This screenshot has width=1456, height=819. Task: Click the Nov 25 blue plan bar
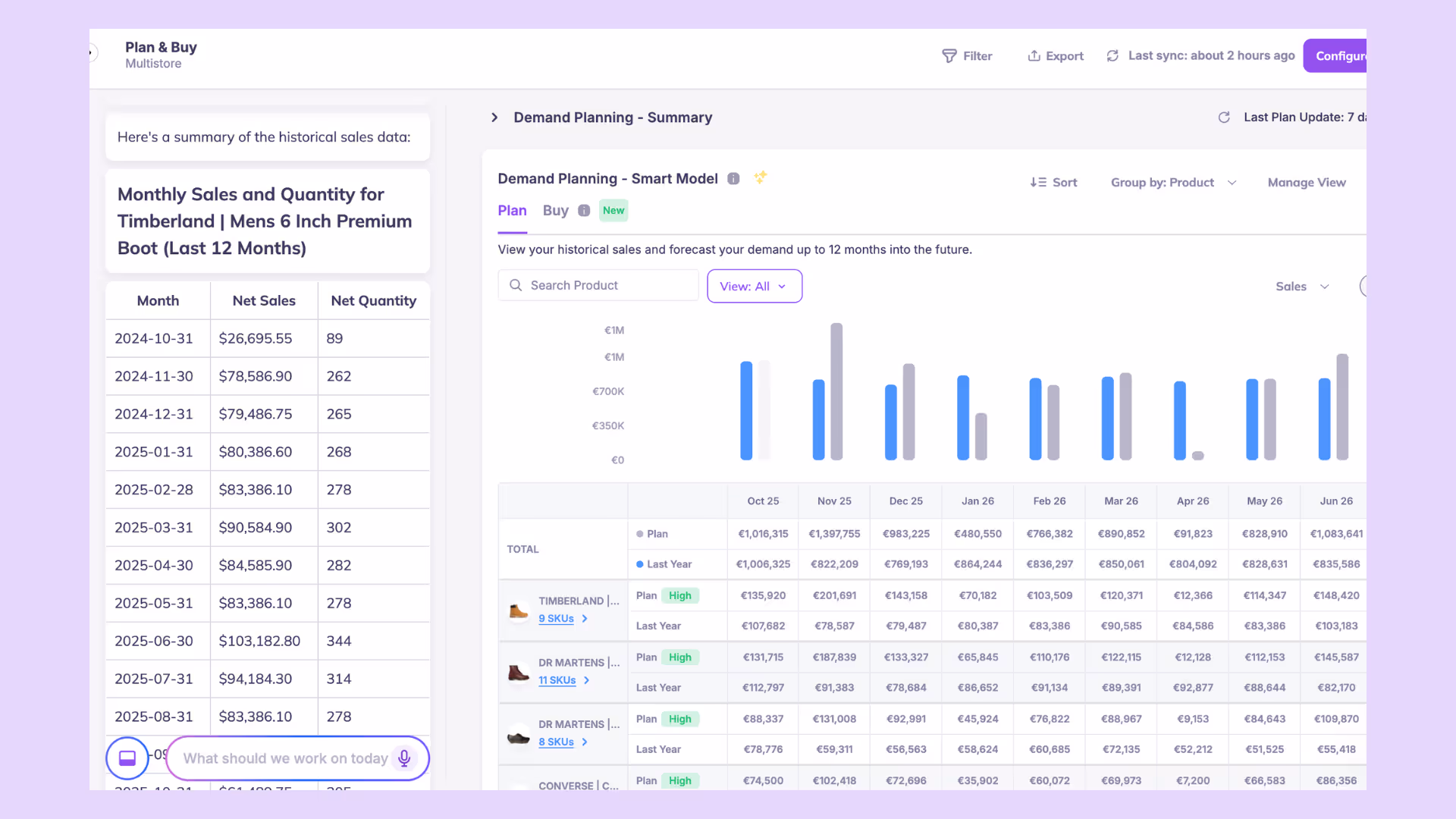(x=818, y=419)
